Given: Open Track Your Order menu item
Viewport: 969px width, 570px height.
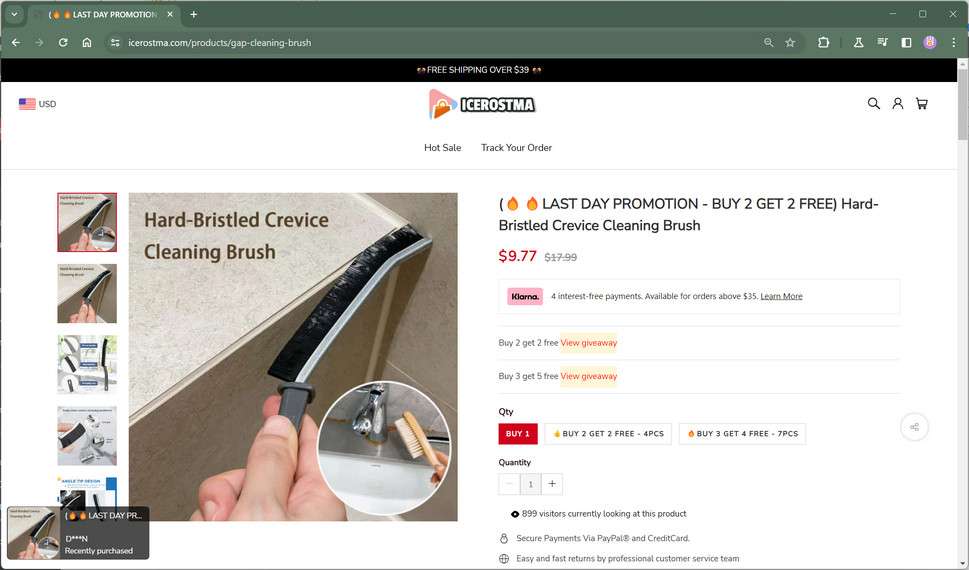Looking at the screenshot, I should click(x=517, y=148).
